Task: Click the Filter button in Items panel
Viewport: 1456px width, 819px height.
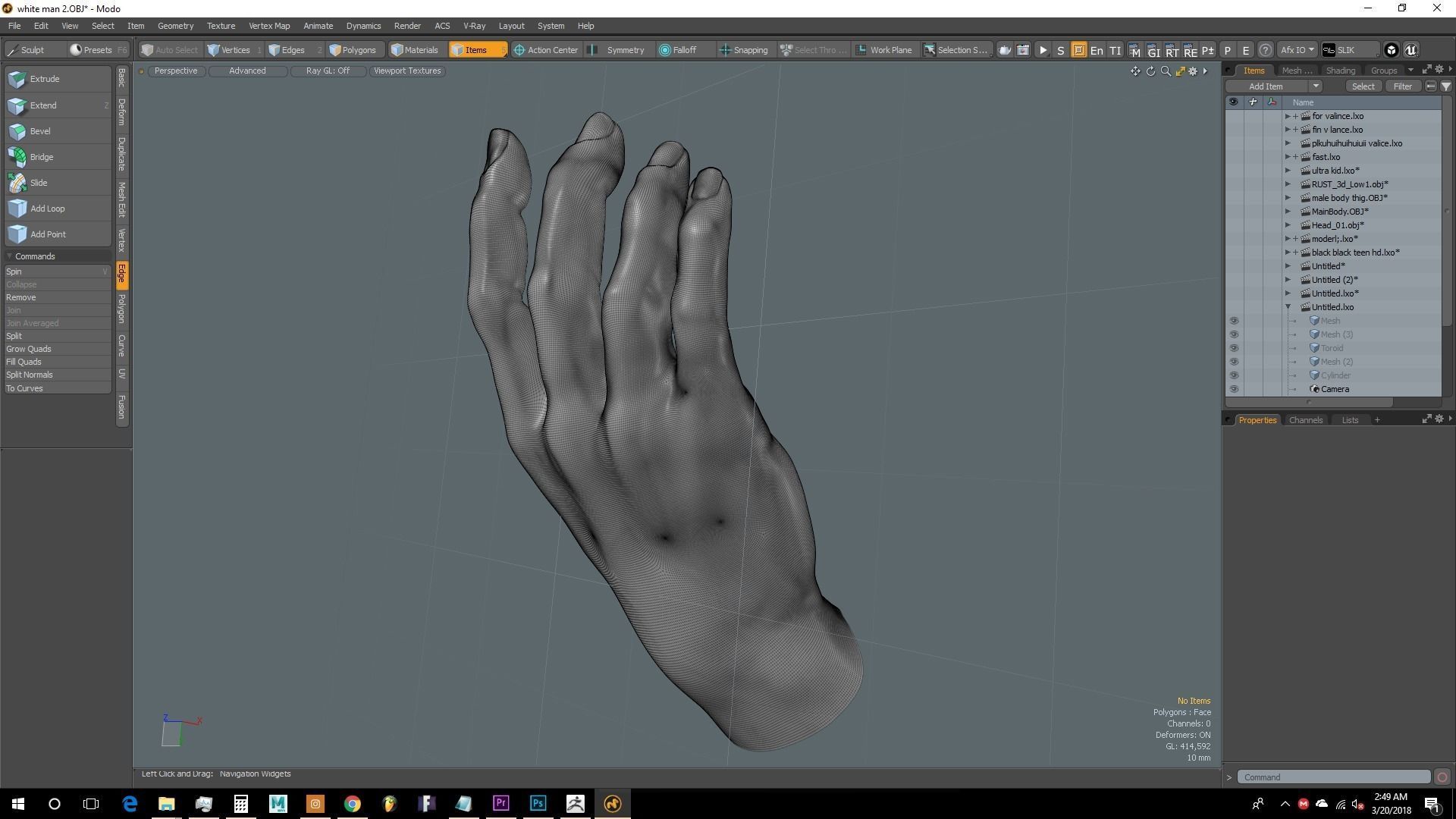Action: pyautogui.click(x=1402, y=86)
